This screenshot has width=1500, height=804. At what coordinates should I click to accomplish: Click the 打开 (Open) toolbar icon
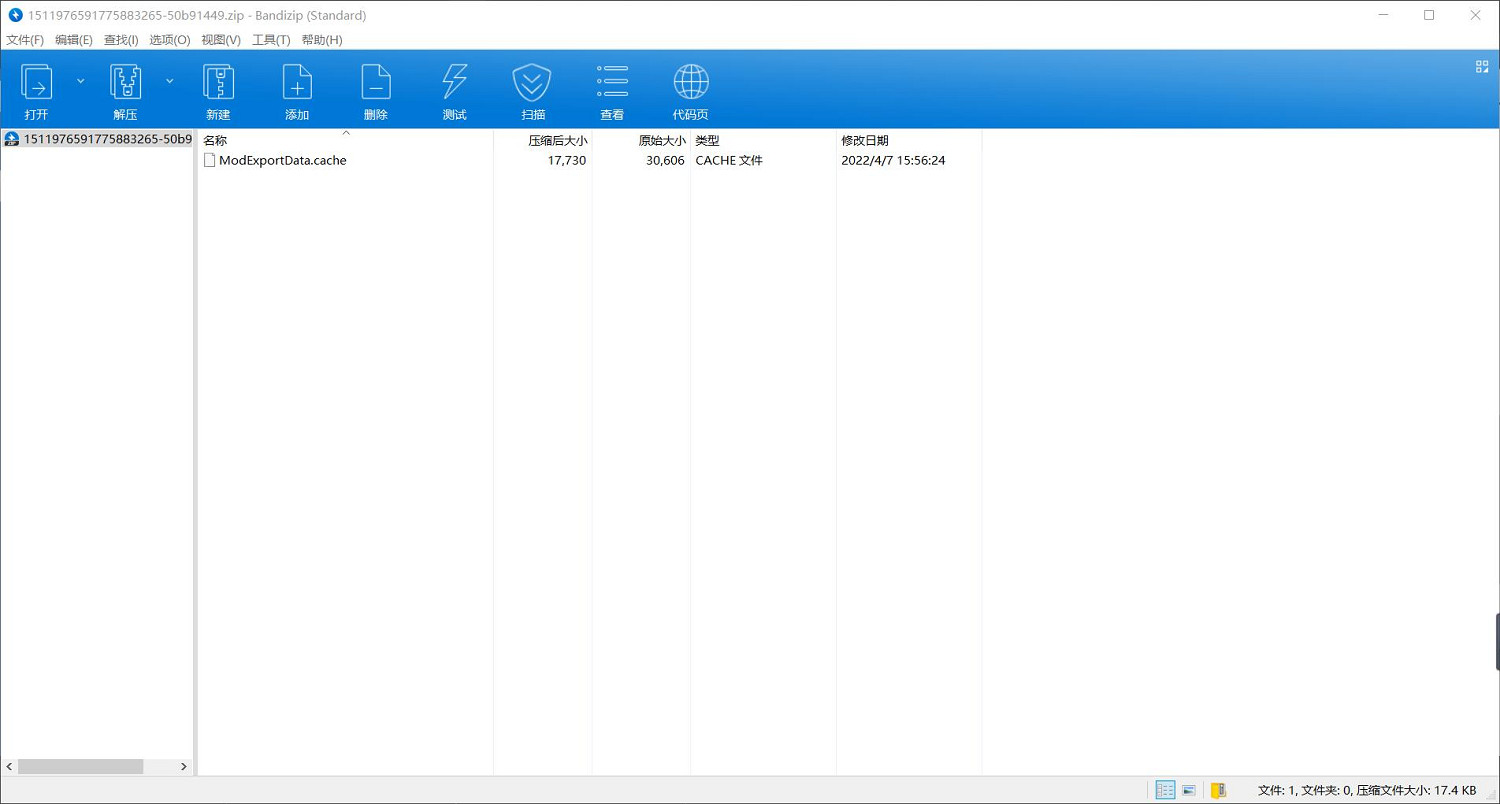pyautogui.click(x=37, y=91)
